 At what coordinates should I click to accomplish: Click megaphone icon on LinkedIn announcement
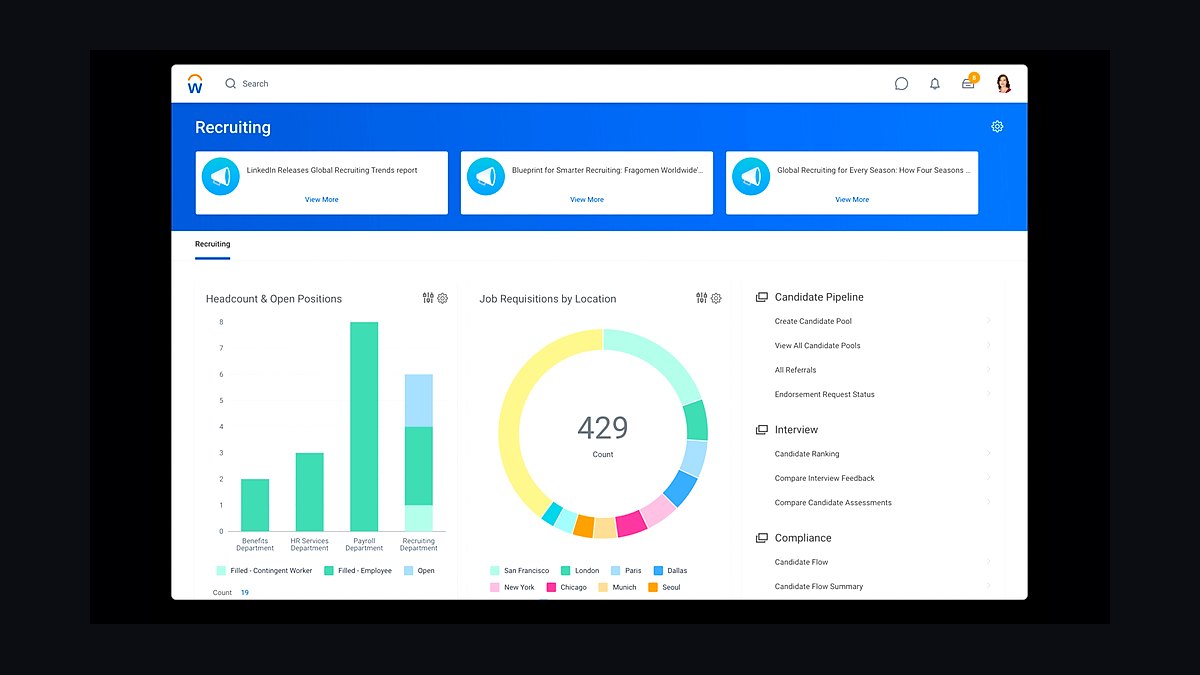tap(221, 177)
